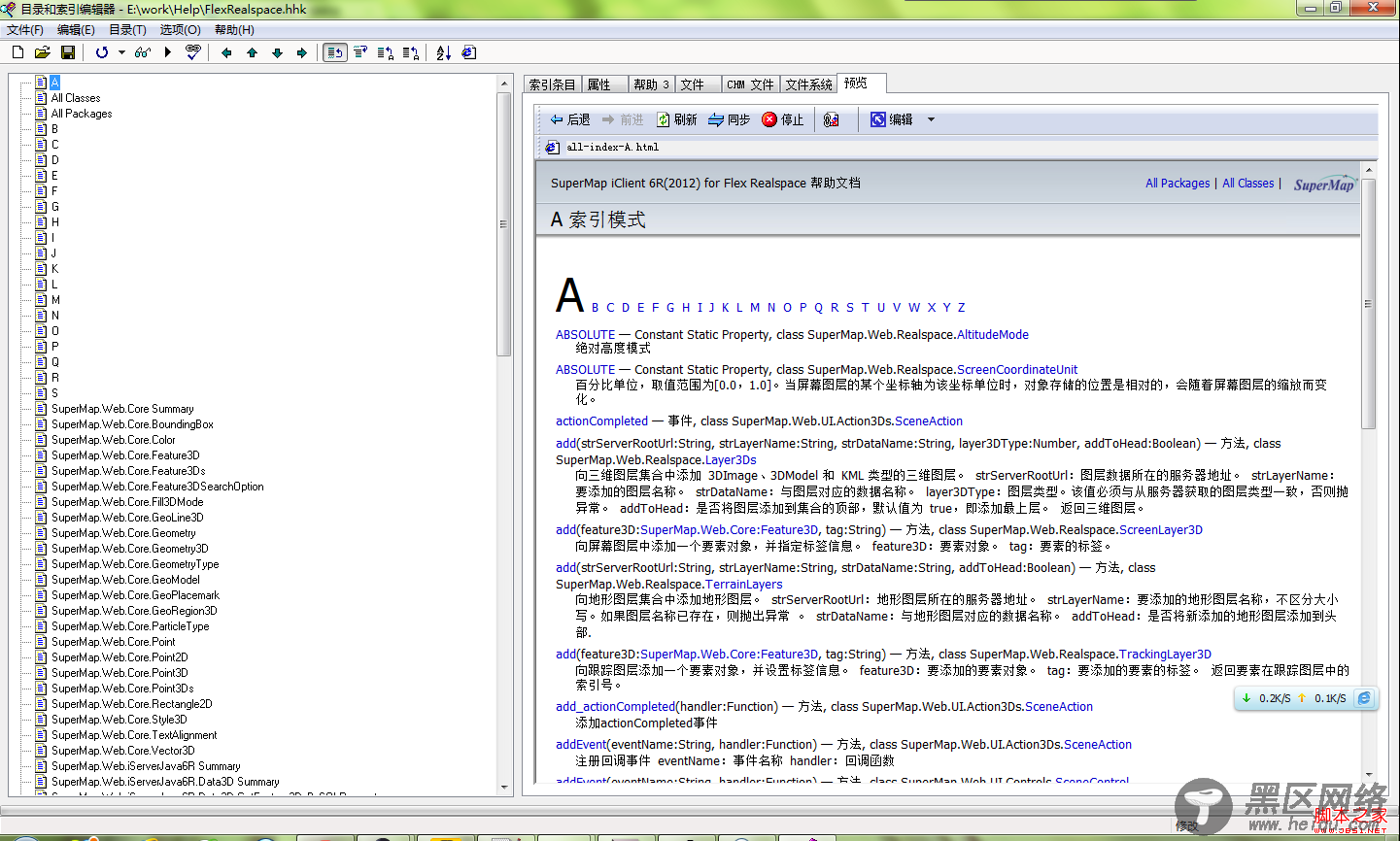Open the All Classes link in the preview header
This screenshot has height=841, width=1400.
1247,183
